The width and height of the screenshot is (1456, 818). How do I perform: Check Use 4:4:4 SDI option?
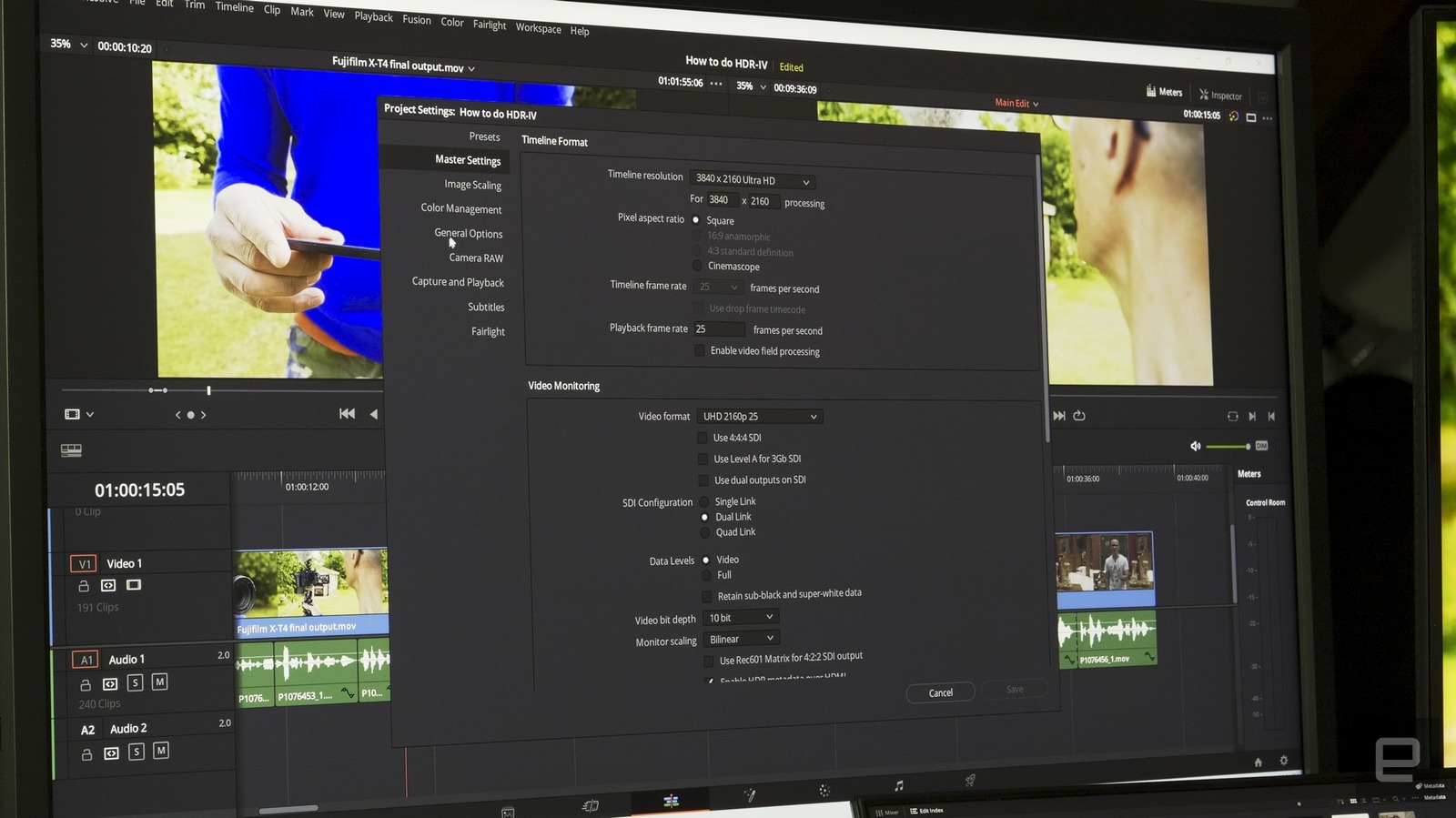point(702,438)
